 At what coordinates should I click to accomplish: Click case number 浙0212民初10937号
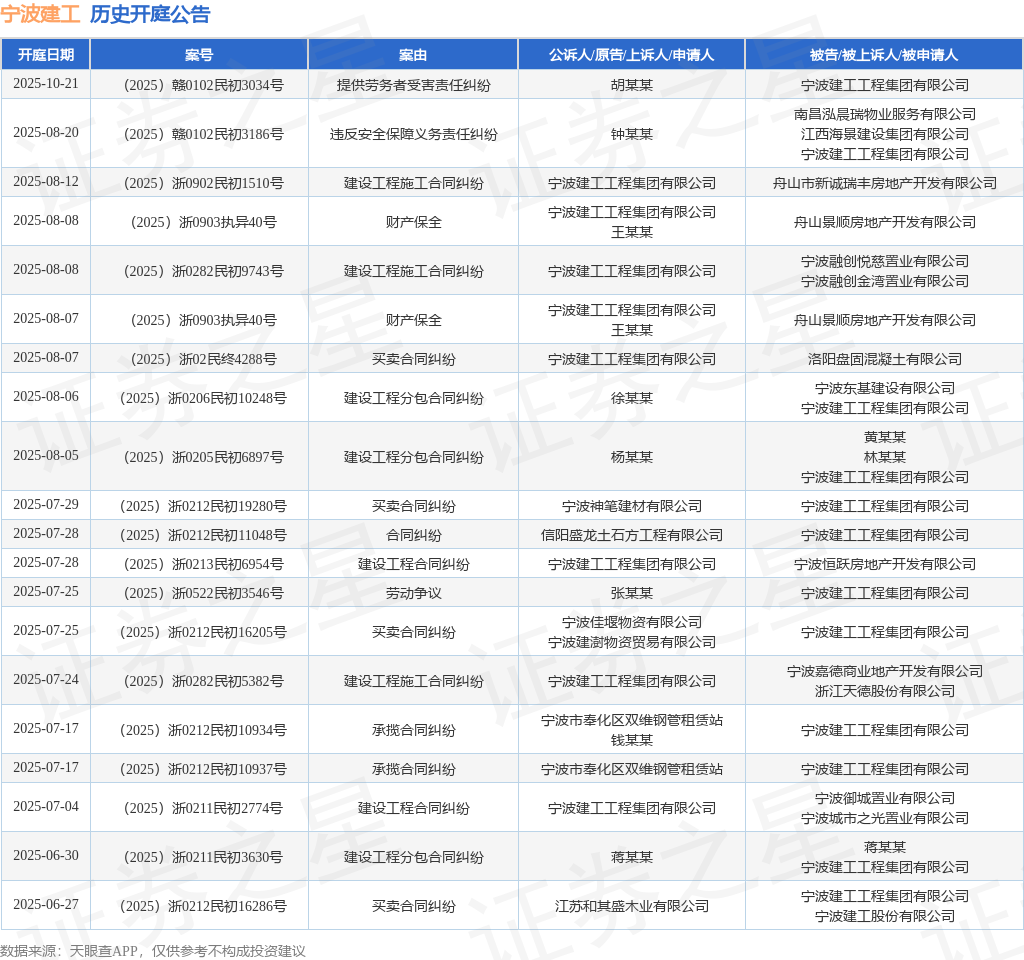(204, 769)
